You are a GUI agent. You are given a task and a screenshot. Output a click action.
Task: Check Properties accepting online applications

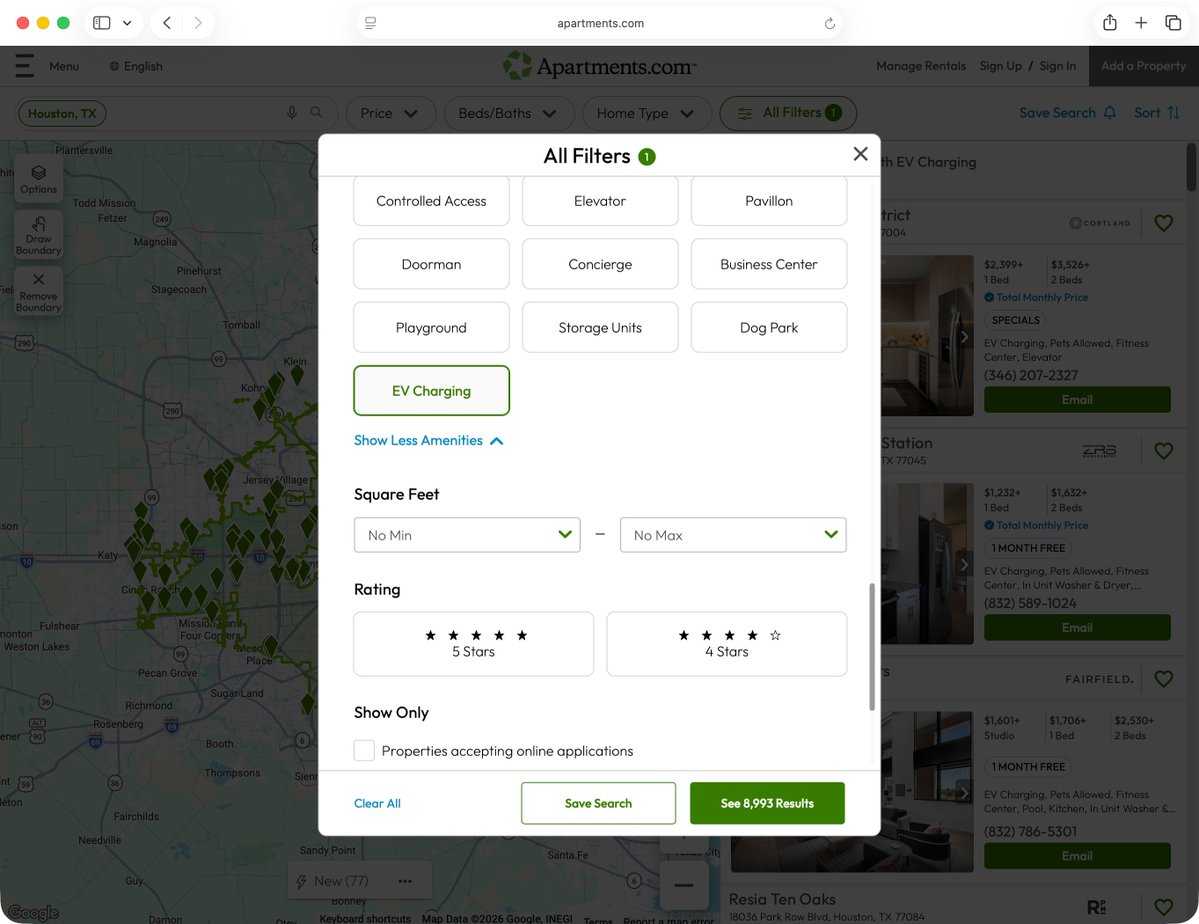click(x=364, y=750)
